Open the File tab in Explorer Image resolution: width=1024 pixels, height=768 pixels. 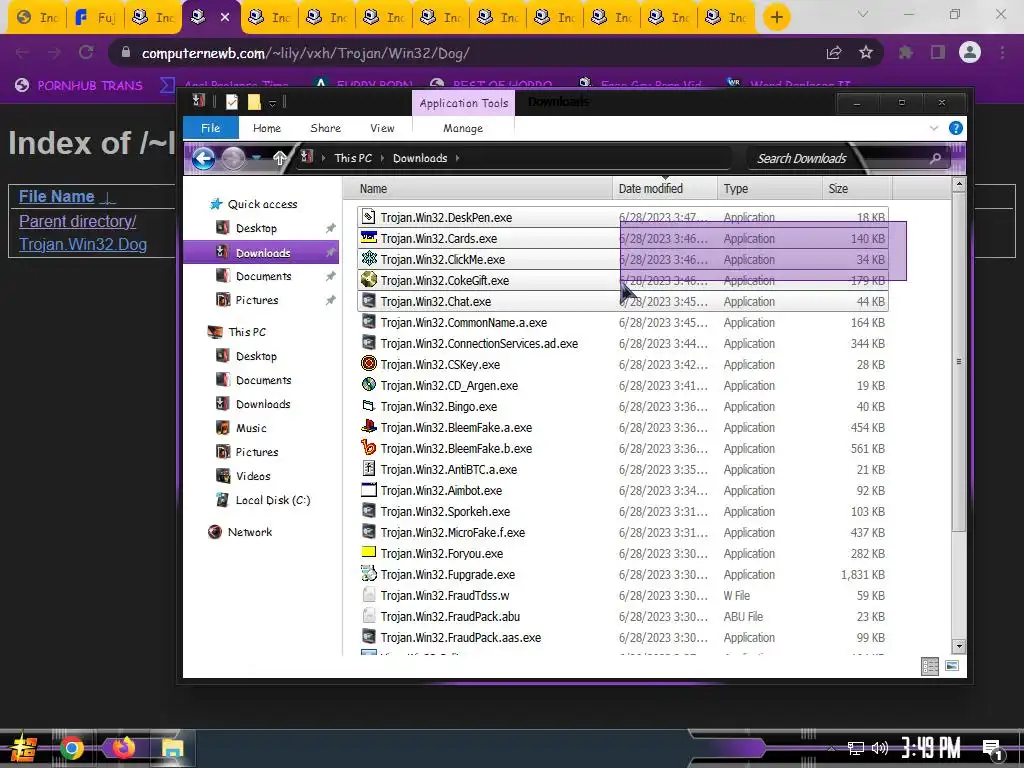pyautogui.click(x=210, y=128)
